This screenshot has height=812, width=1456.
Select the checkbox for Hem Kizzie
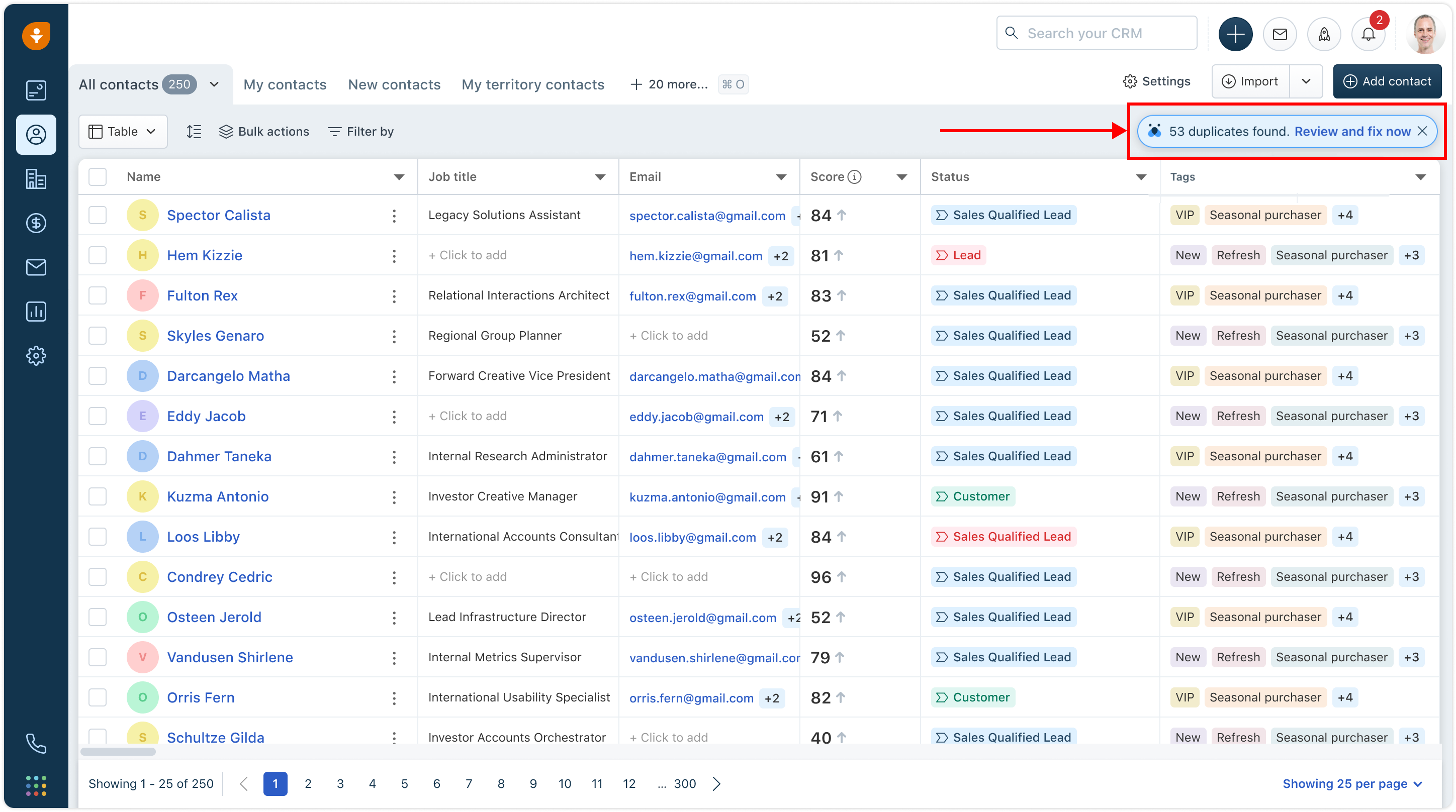point(98,255)
